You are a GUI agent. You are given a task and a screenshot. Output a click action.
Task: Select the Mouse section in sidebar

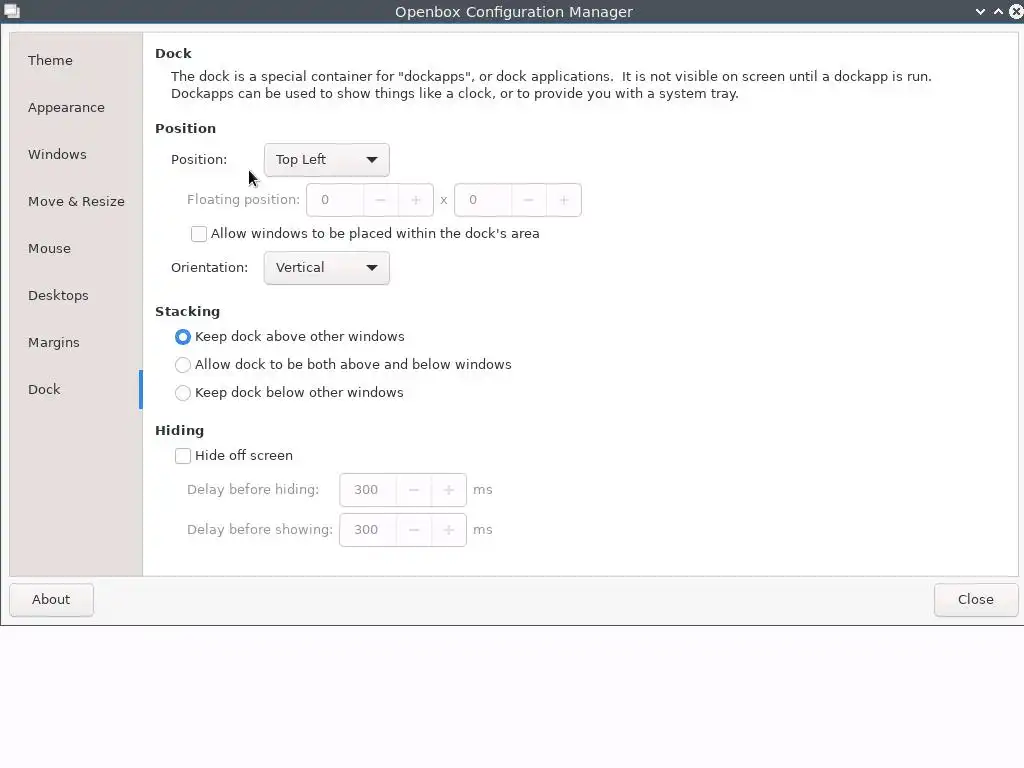click(76, 248)
